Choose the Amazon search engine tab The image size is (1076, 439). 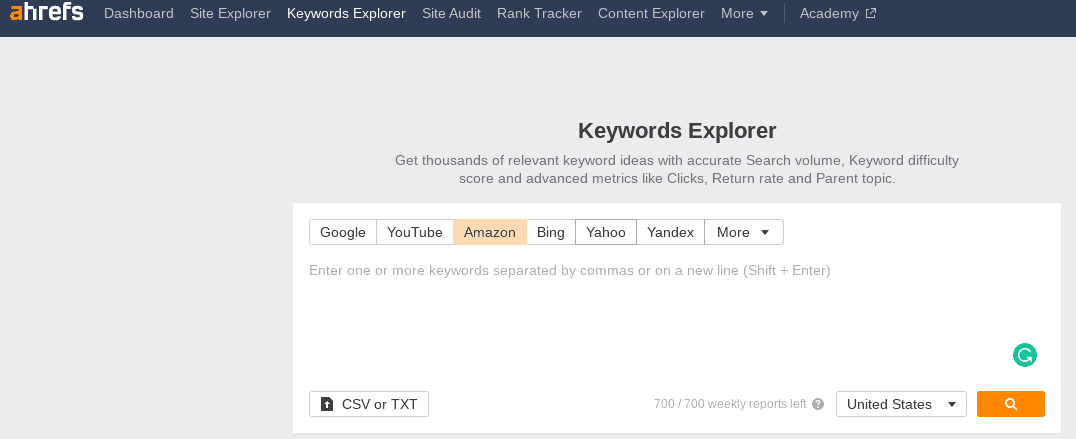tap(489, 232)
